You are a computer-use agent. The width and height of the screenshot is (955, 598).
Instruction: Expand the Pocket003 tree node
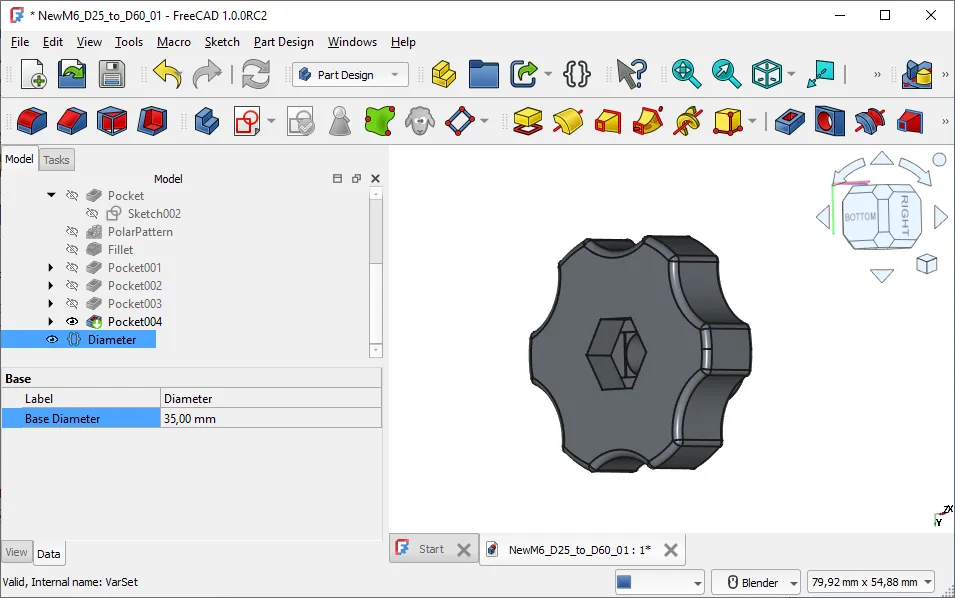click(51, 303)
